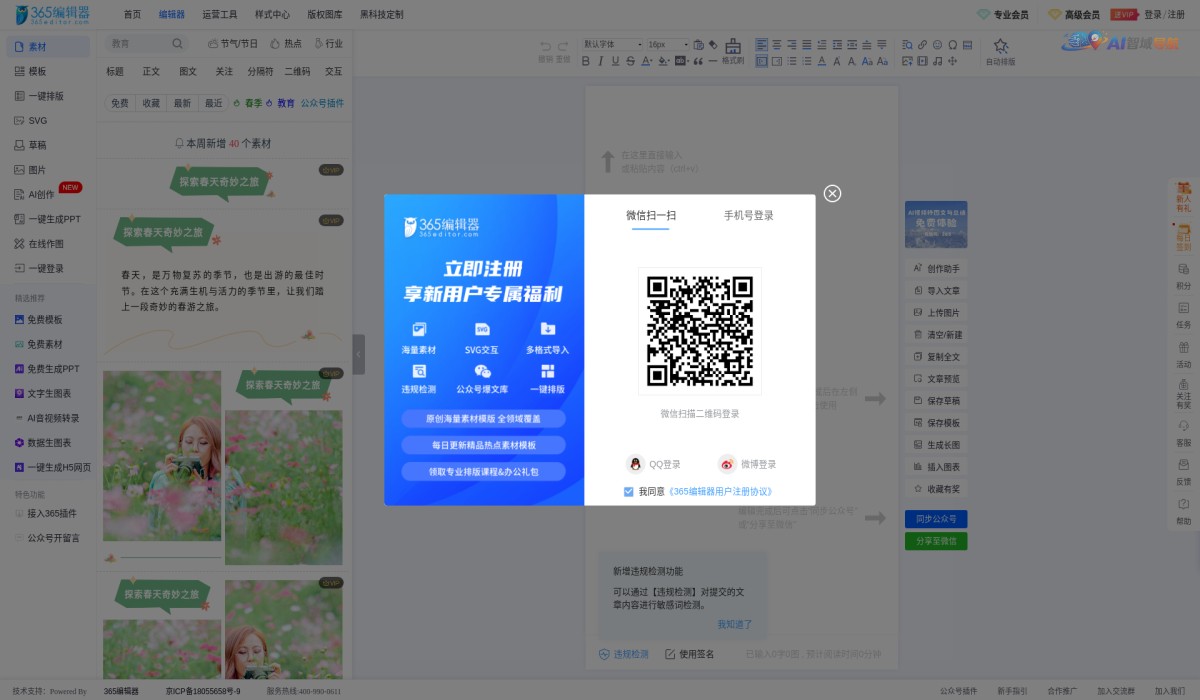Click the insert hyperlink icon in toolbar
Image resolution: width=1200 pixels, height=700 pixels.
[x=922, y=45]
